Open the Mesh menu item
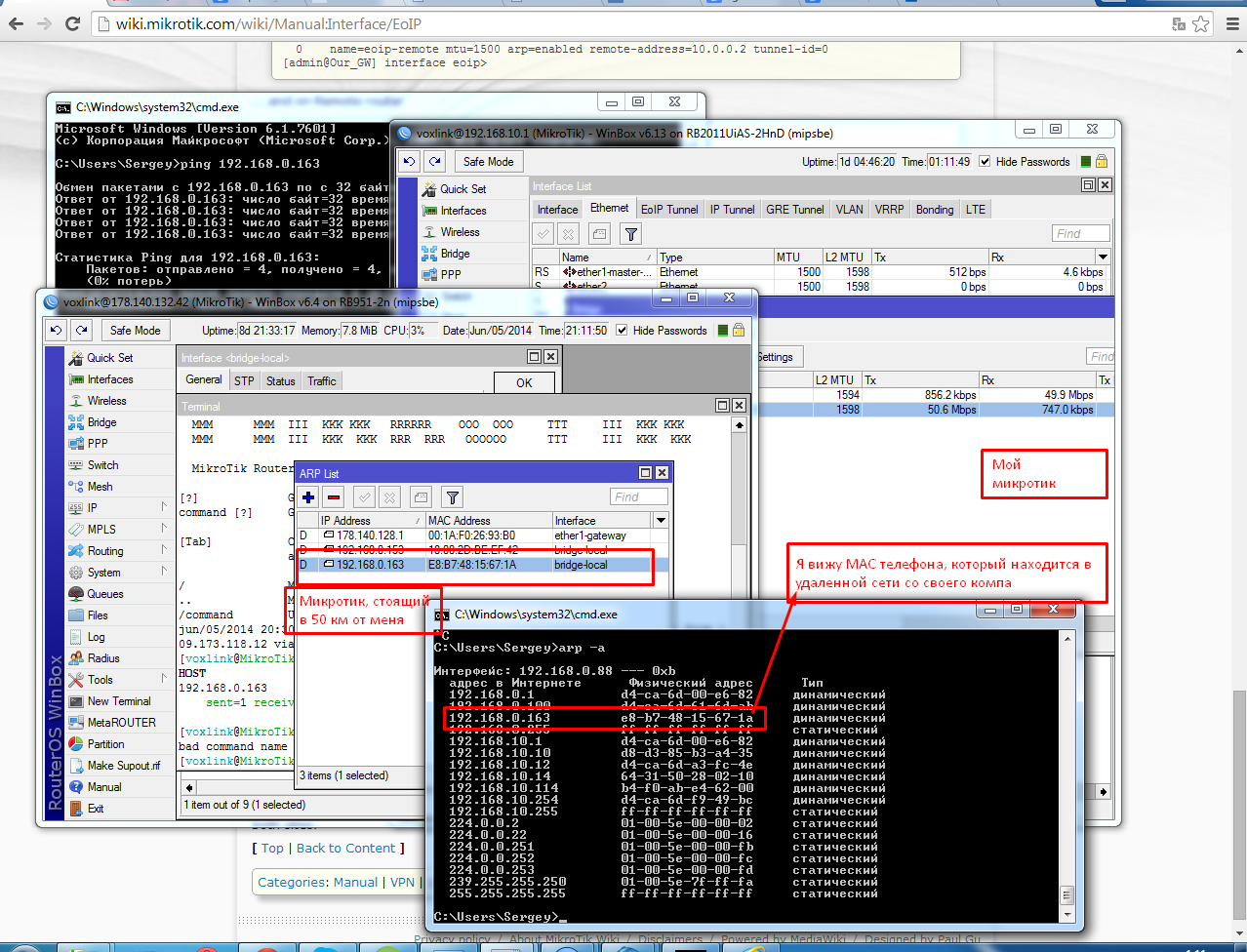The image size is (1247, 952). [x=100, y=487]
